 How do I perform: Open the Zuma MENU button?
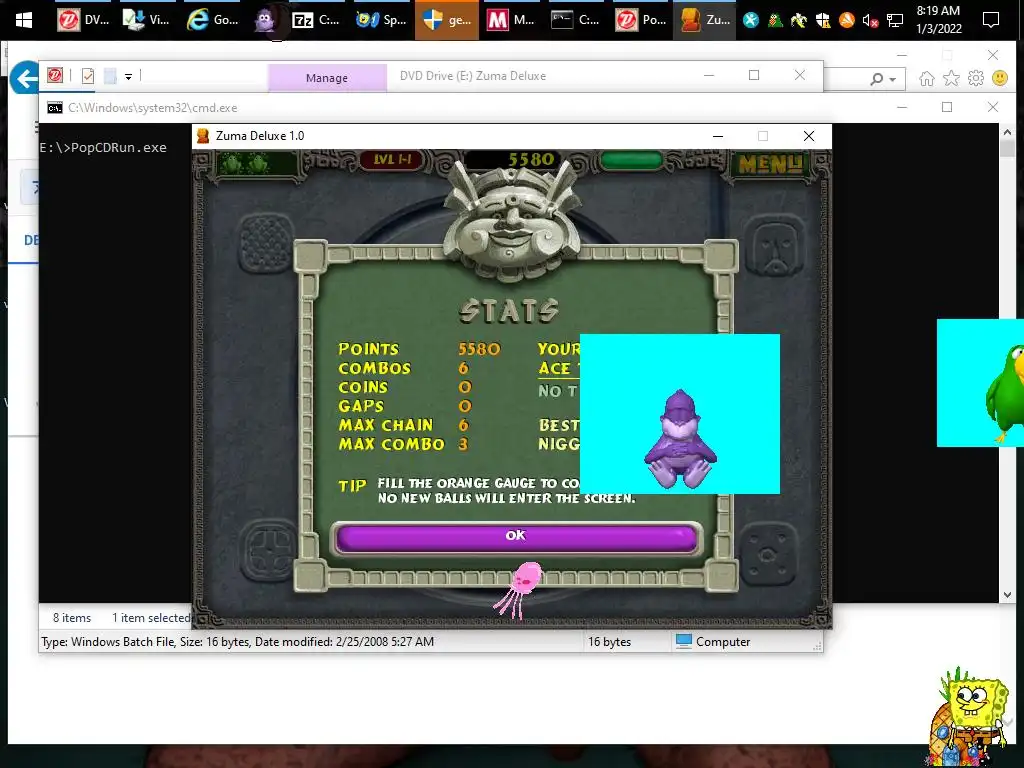(x=770, y=165)
